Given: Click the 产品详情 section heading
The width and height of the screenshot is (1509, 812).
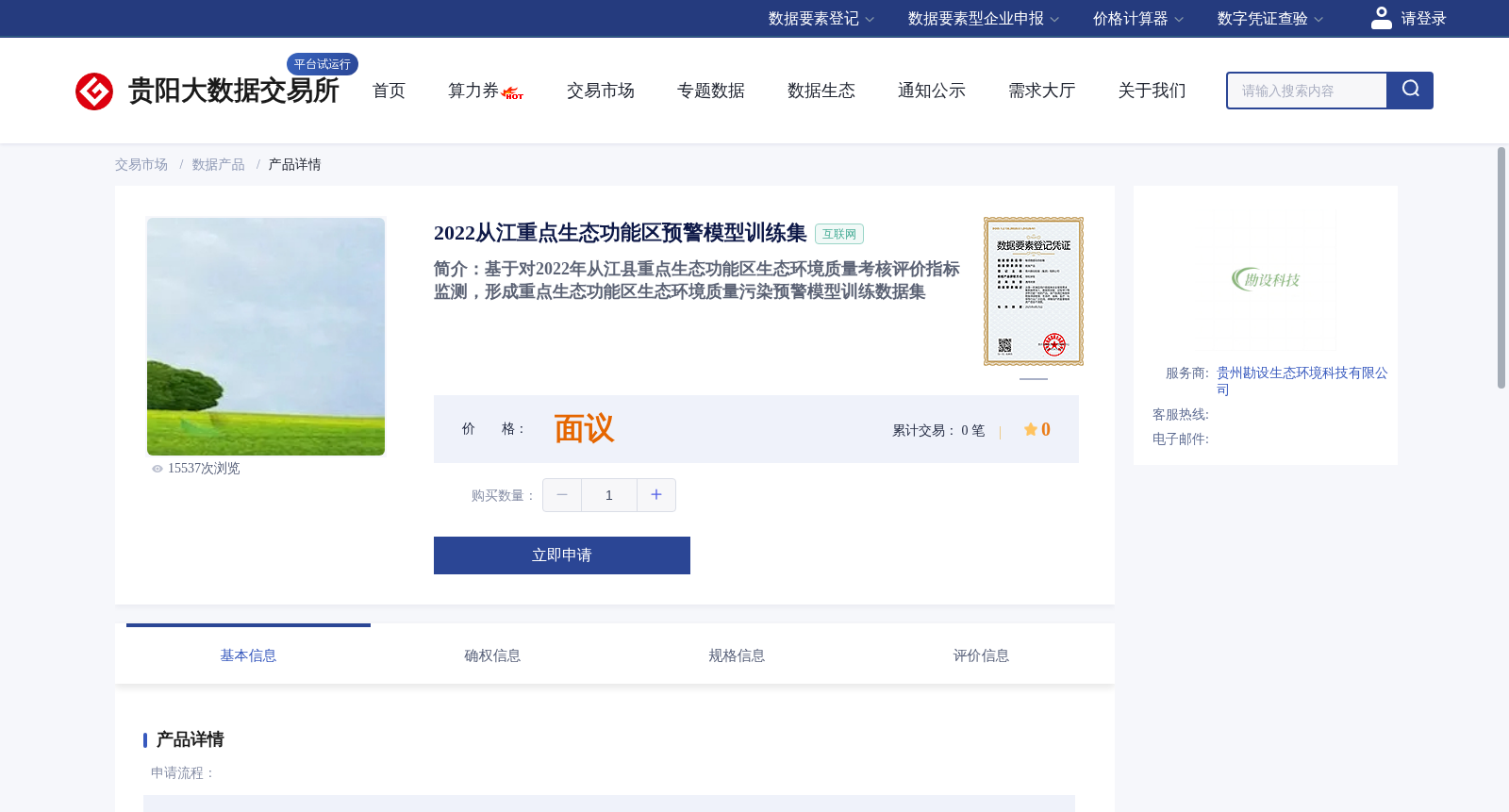Looking at the screenshot, I should (190, 739).
